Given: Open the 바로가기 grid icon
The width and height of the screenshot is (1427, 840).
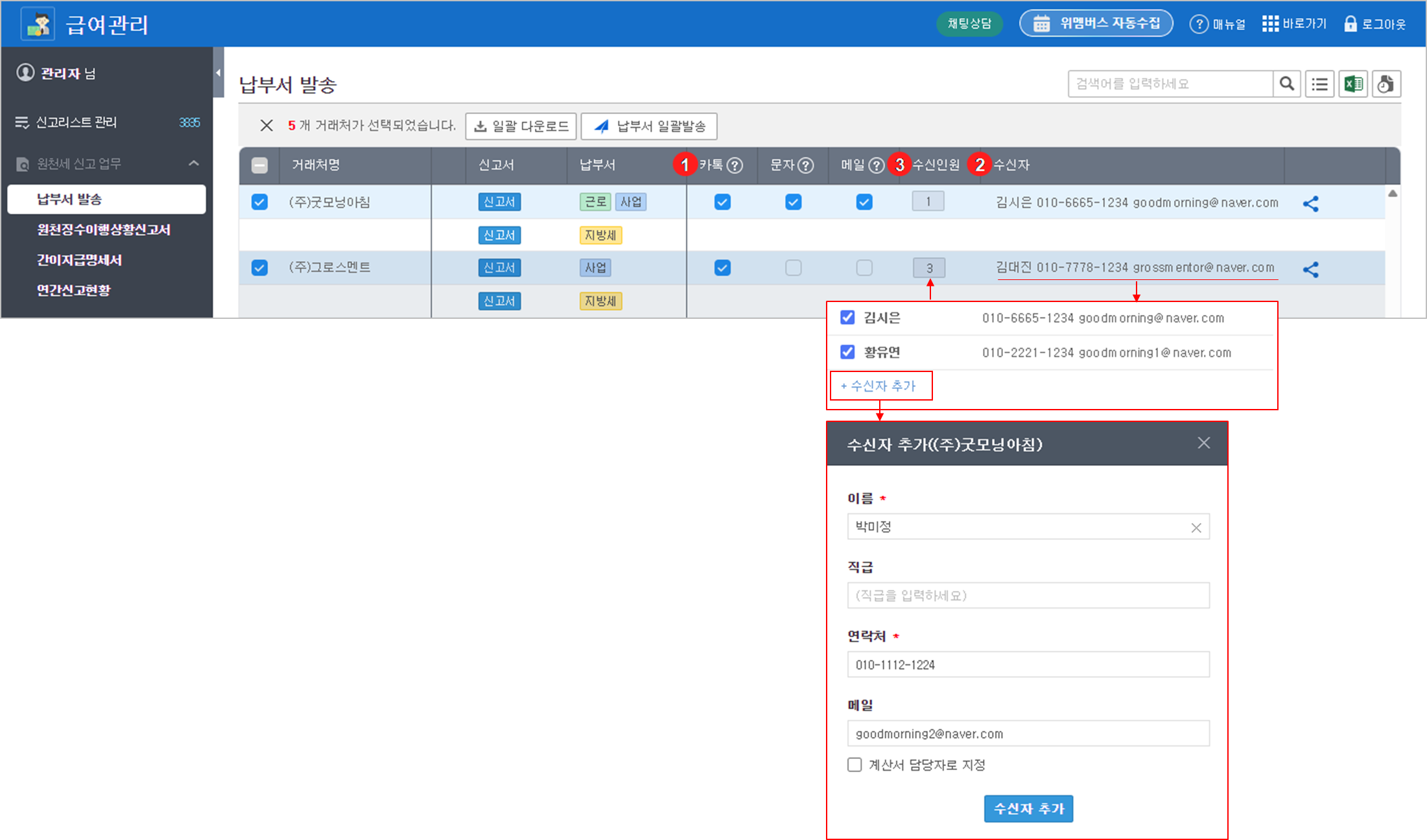Looking at the screenshot, I should pos(1270,24).
